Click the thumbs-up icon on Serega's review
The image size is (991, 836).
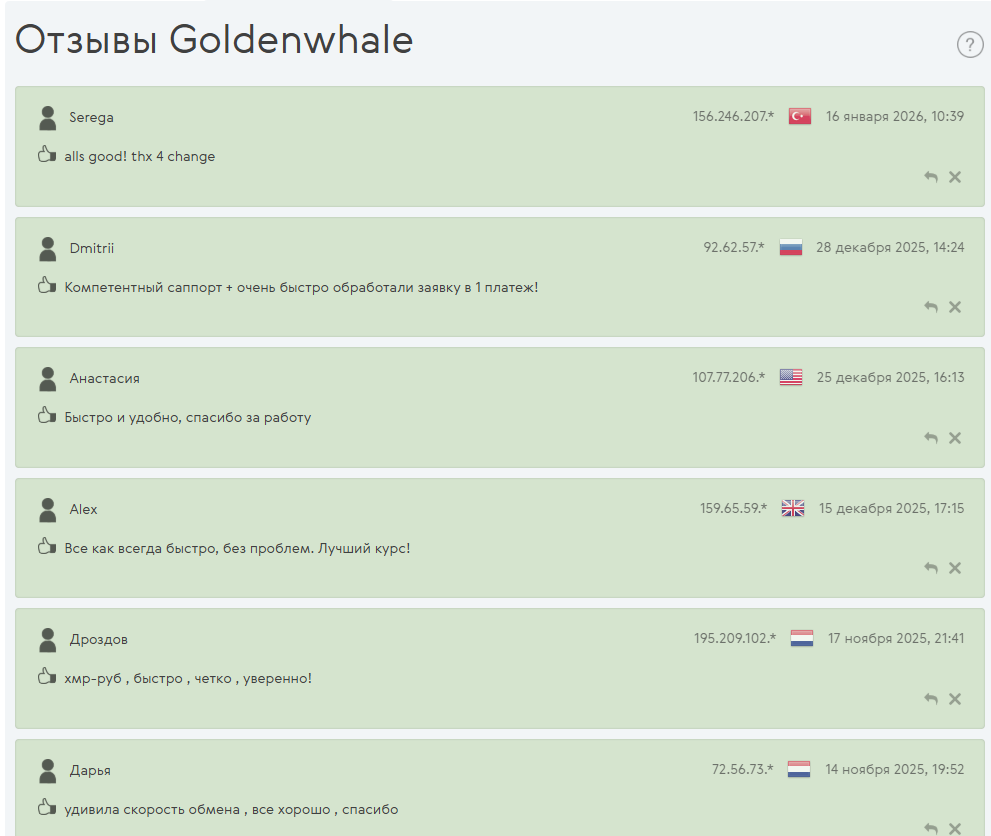(46, 156)
